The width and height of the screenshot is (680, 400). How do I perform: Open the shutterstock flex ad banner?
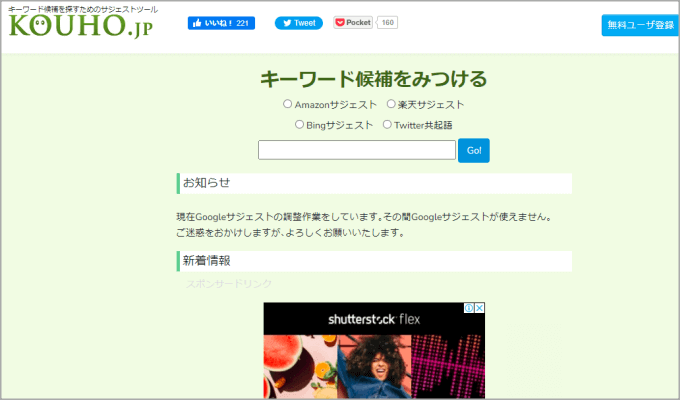[374, 351]
